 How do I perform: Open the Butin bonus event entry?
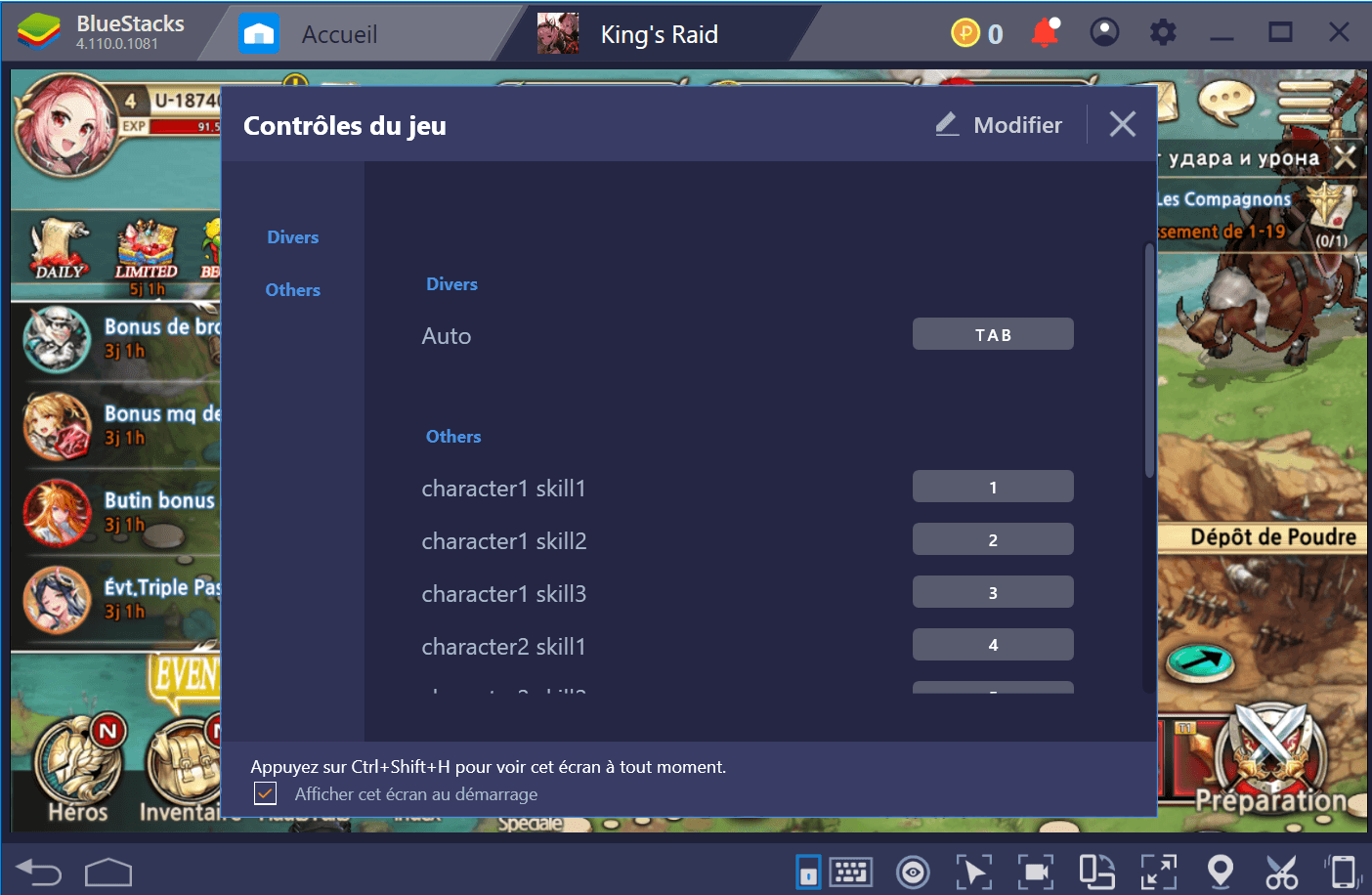click(117, 512)
